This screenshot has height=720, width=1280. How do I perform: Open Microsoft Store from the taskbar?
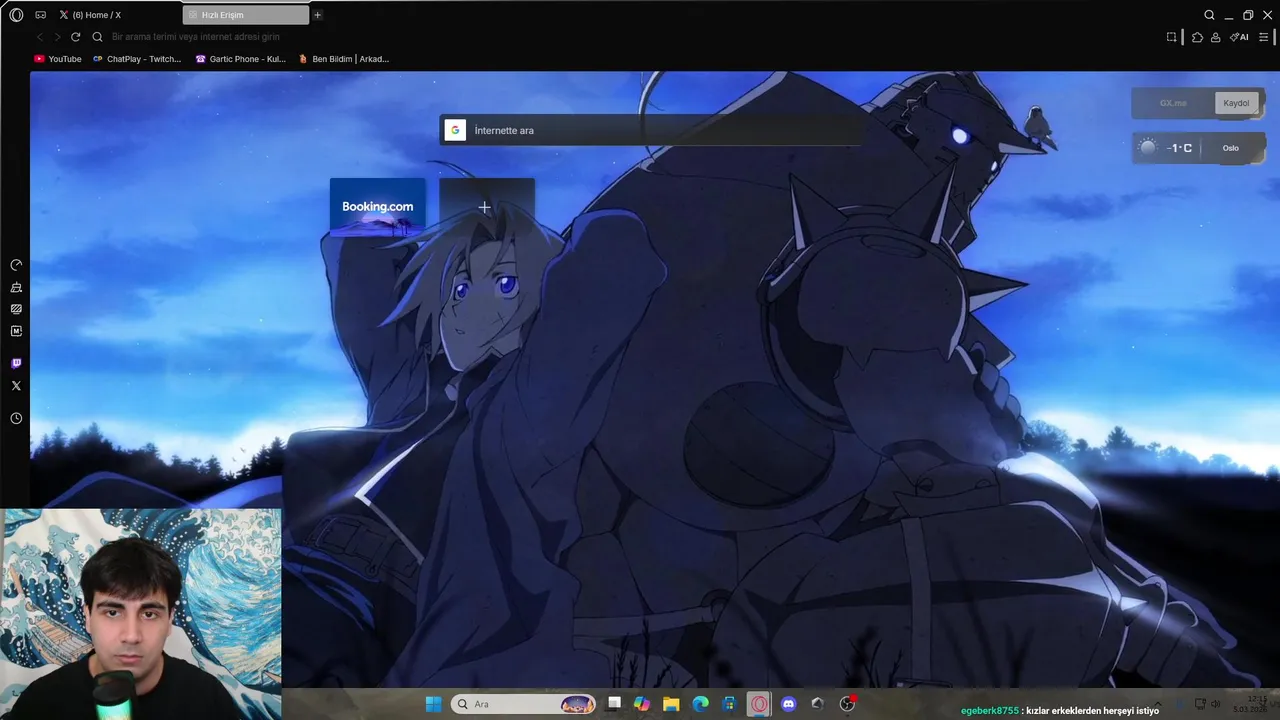pyautogui.click(x=730, y=704)
